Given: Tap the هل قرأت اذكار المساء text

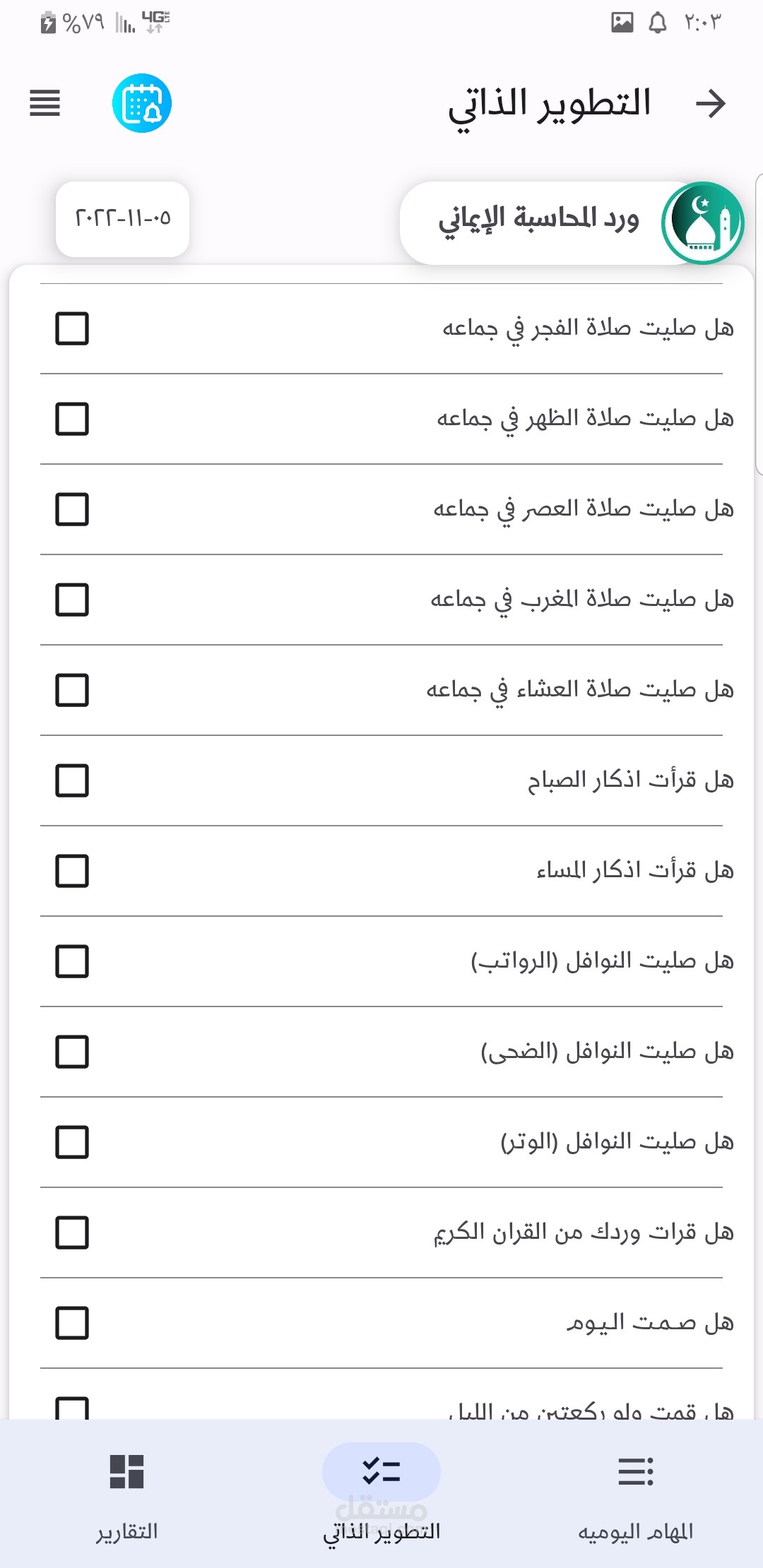Looking at the screenshot, I should coord(634,871).
